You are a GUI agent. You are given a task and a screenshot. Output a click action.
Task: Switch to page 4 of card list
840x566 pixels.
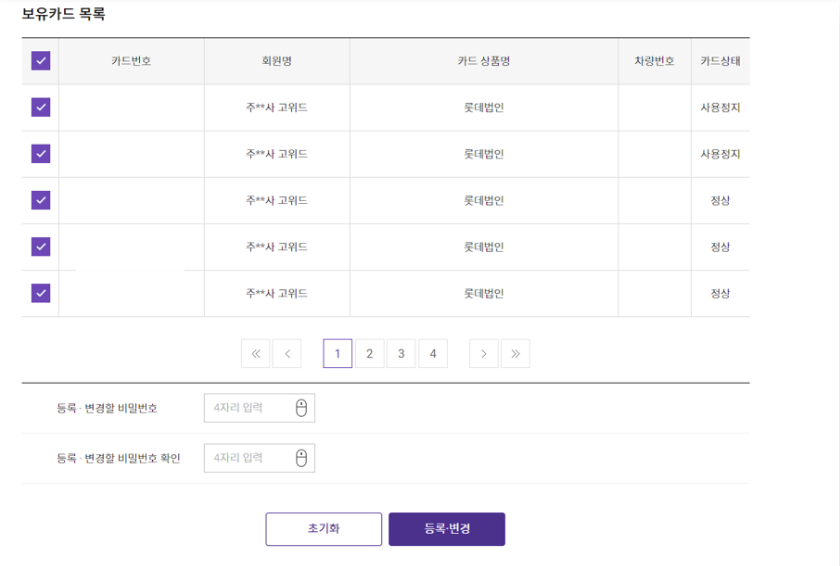click(433, 353)
